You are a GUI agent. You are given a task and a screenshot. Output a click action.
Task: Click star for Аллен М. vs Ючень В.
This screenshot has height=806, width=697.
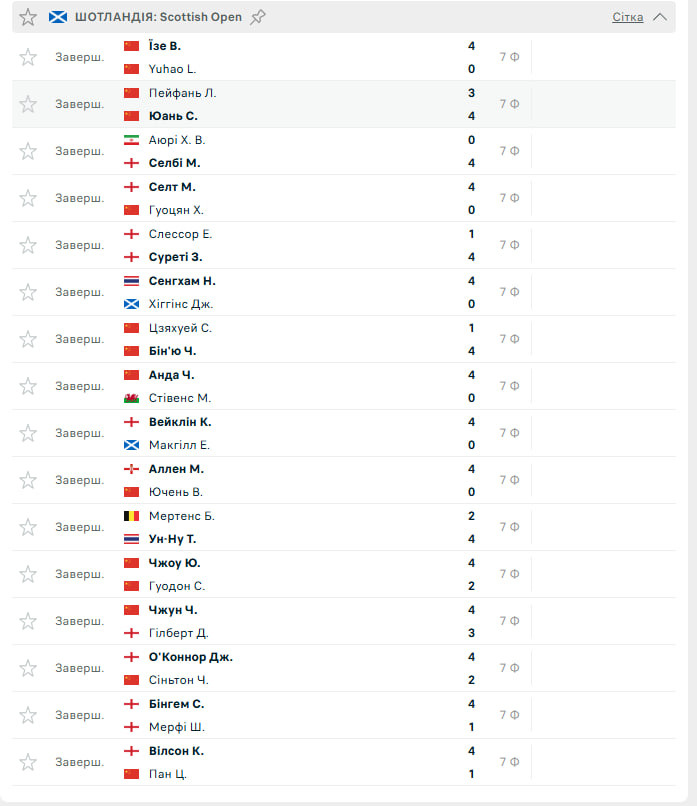tap(28, 480)
